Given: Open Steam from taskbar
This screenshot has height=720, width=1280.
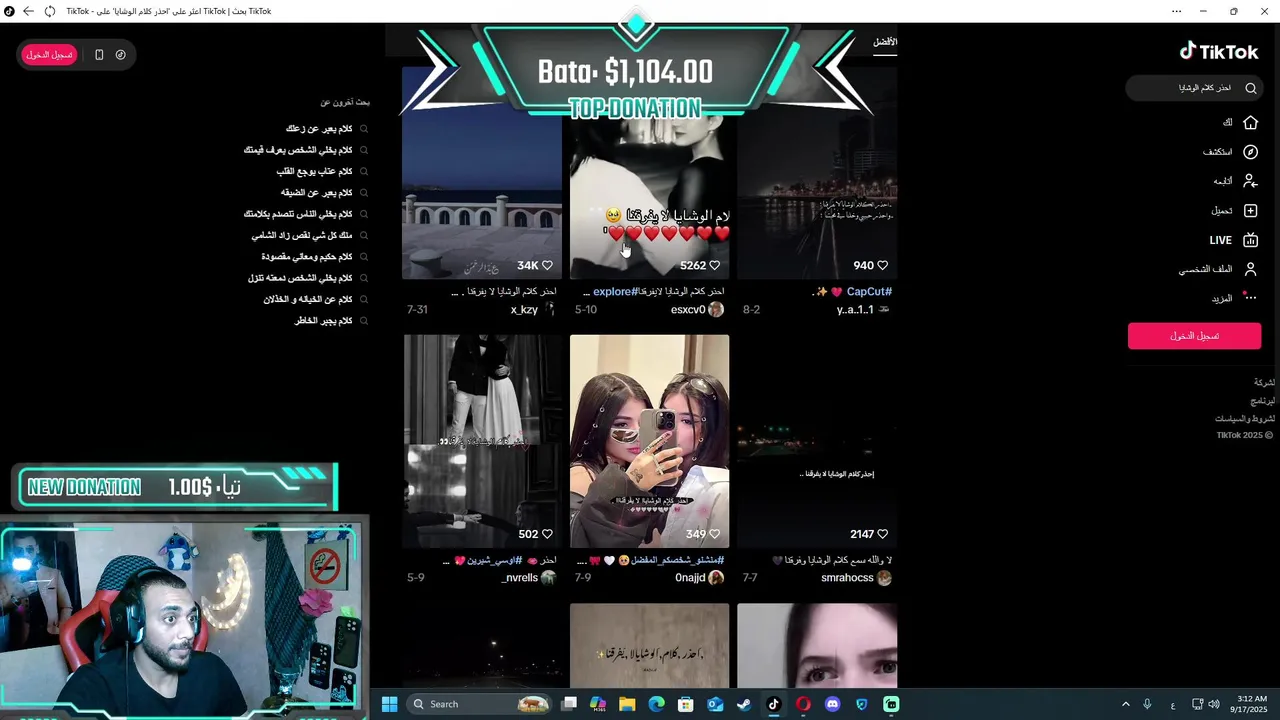Looking at the screenshot, I should click(744, 704).
